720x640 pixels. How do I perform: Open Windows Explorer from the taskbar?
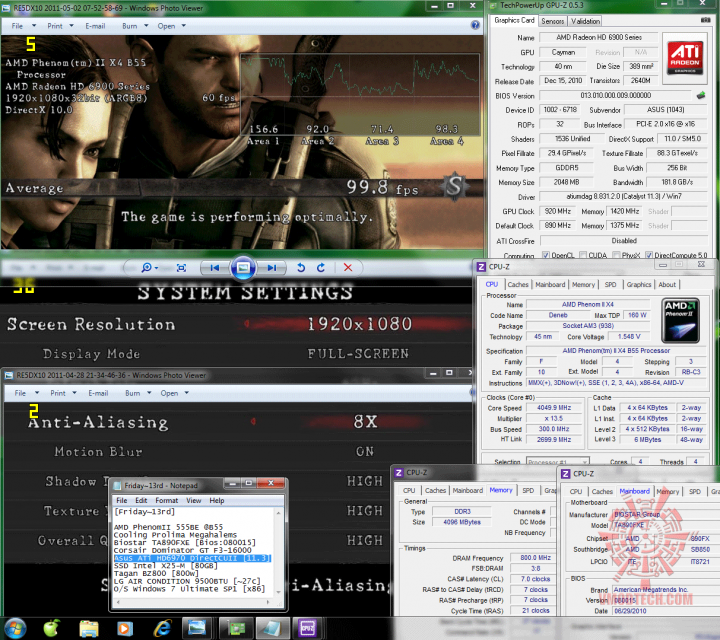(x=89, y=629)
